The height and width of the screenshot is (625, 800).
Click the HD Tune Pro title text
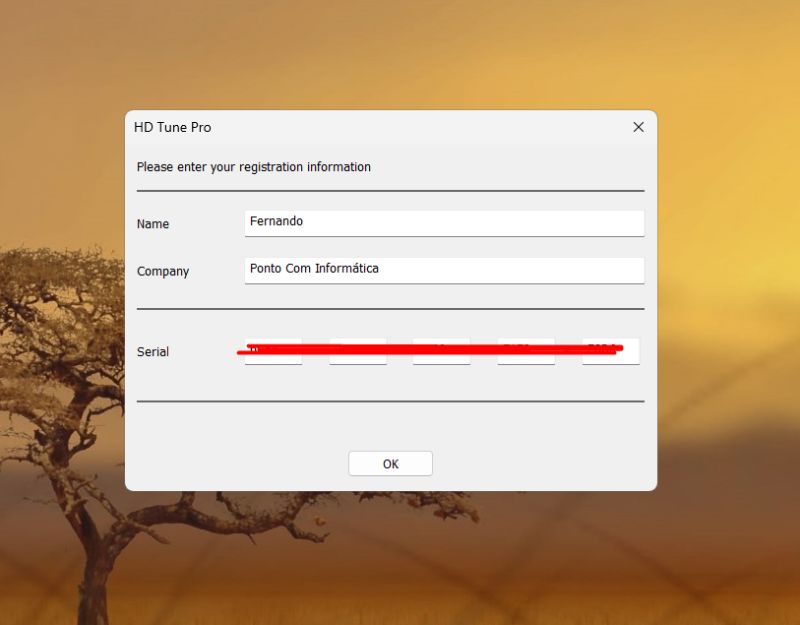(172, 127)
